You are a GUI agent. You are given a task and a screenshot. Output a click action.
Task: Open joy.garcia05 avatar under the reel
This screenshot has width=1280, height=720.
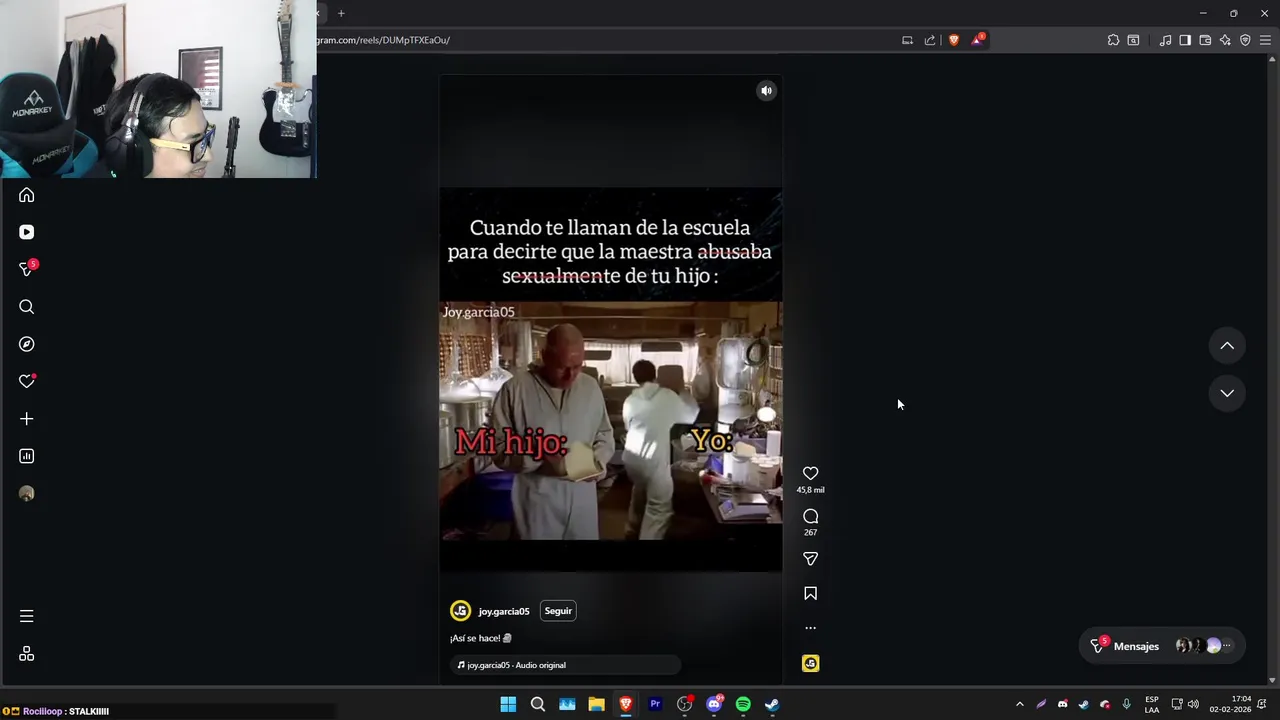point(461,611)
